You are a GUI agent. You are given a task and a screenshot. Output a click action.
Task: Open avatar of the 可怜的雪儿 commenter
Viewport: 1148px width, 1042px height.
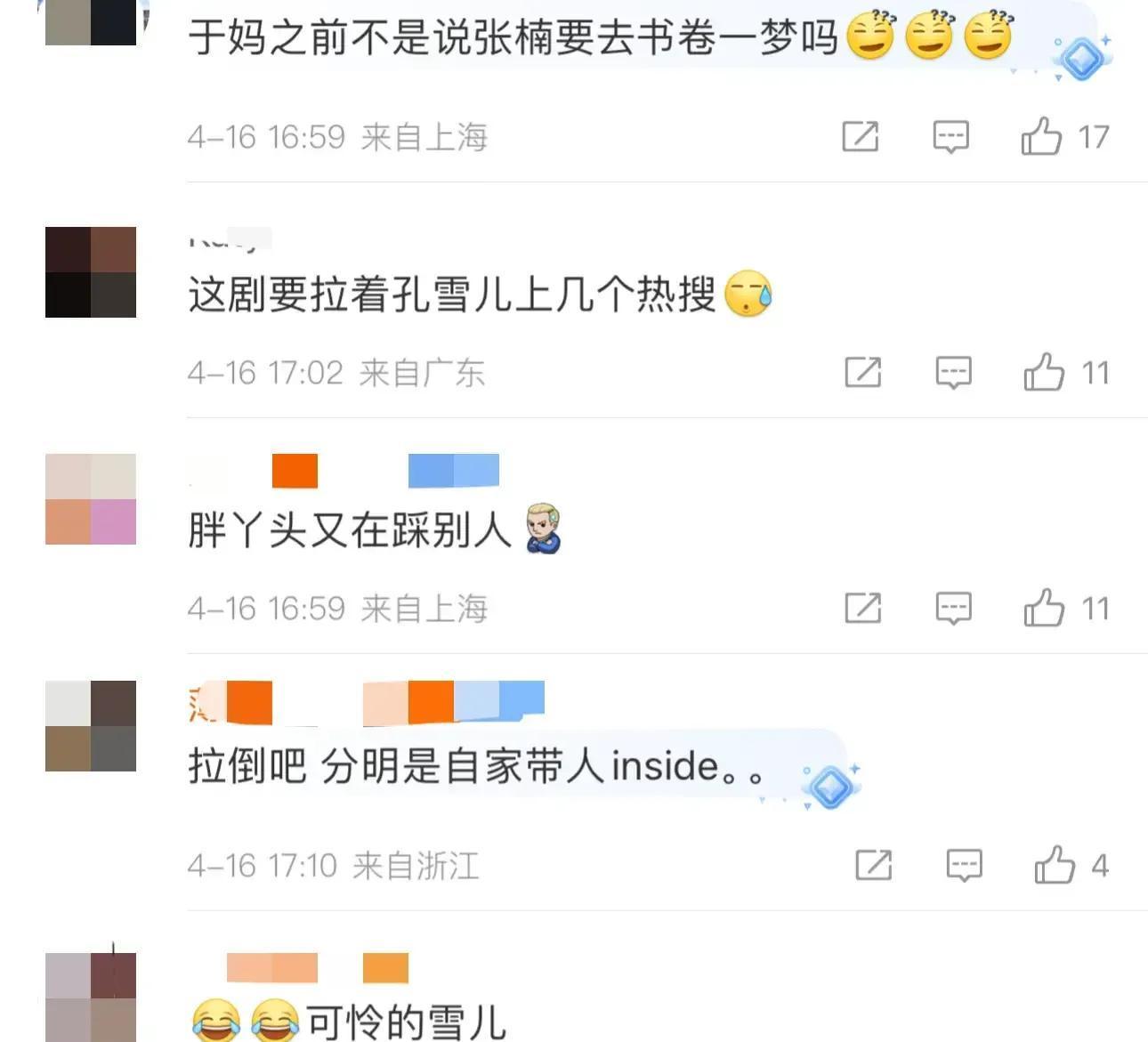pos(91,997)
